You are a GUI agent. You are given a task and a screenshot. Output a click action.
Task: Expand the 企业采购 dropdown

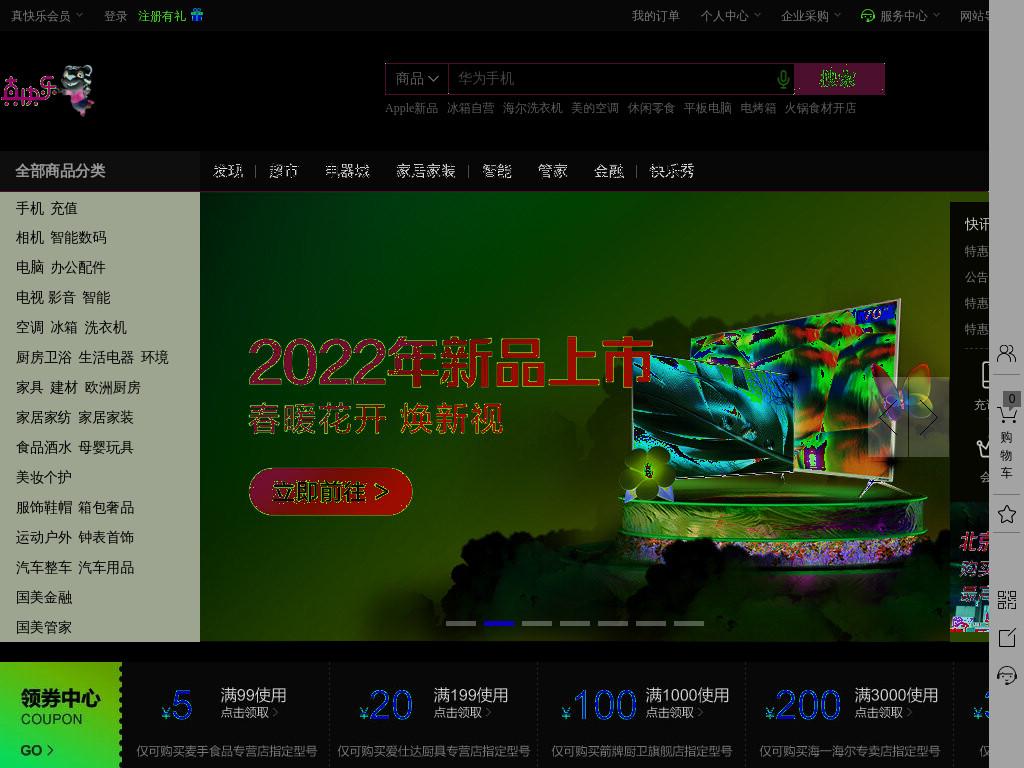click(811, 16)
